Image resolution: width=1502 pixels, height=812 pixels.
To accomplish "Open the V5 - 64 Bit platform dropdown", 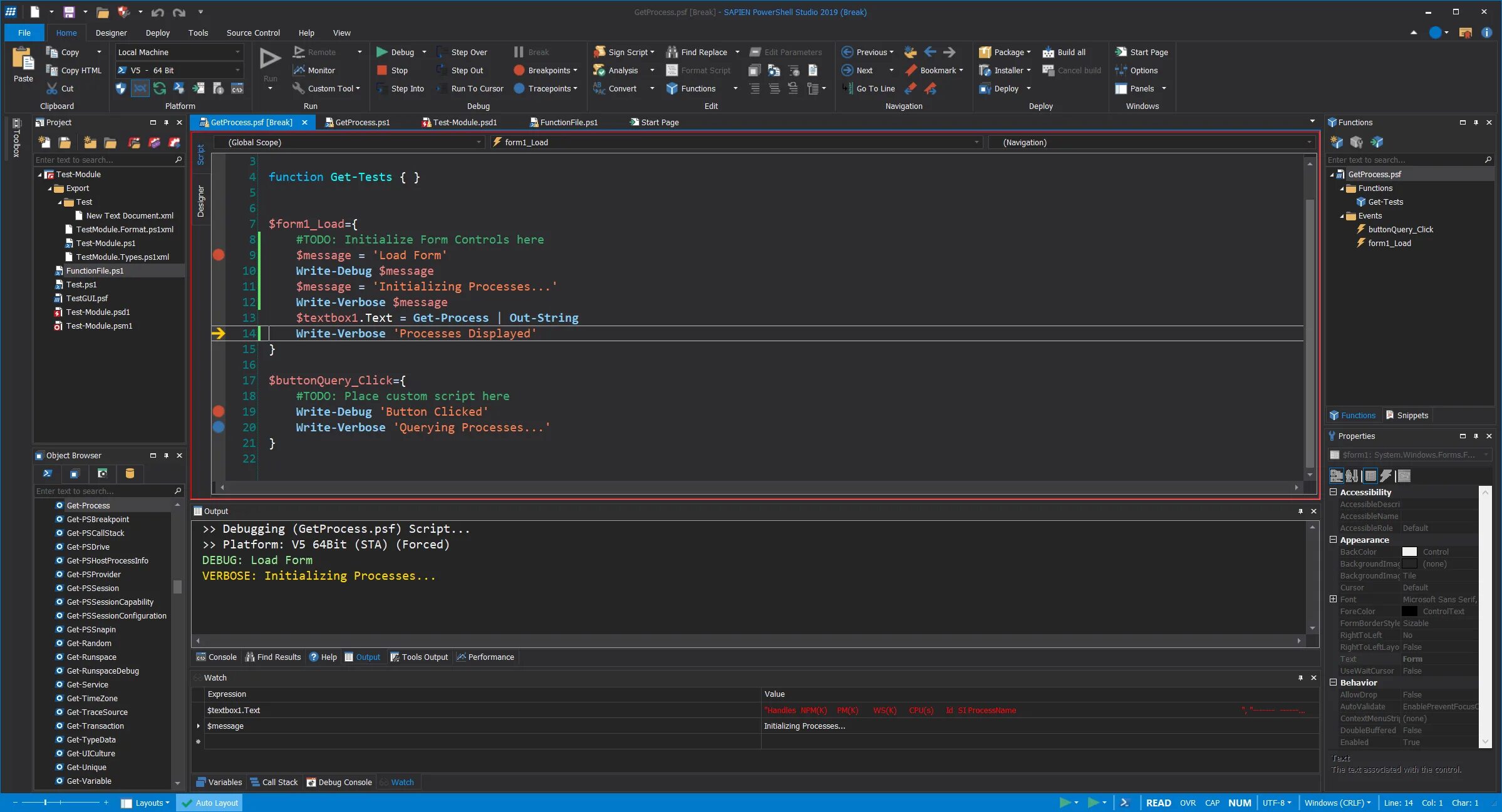I will [179, 71].
